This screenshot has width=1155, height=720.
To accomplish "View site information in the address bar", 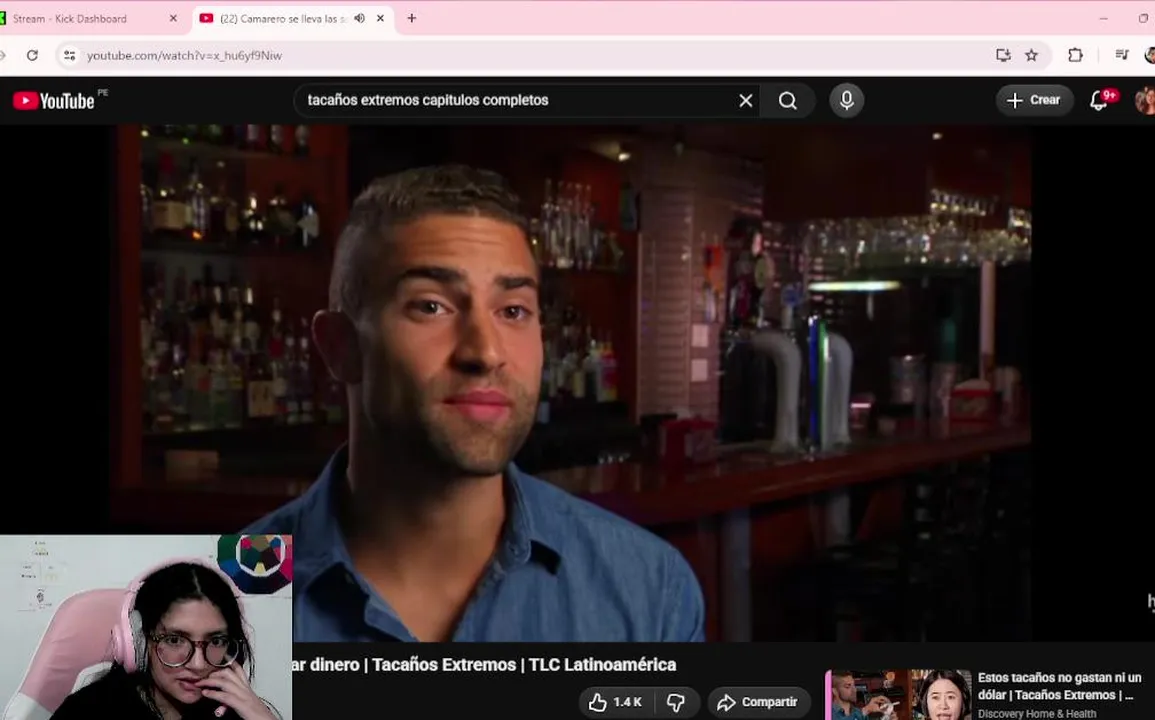I will point(69,55).
